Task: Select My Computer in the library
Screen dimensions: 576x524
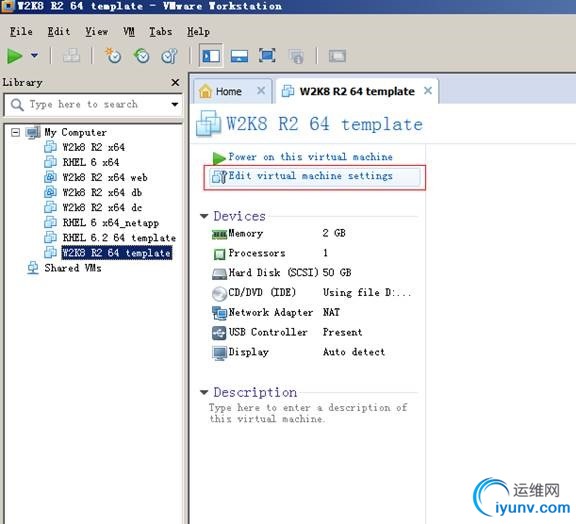Action: pyautogui.click(x=75, y=132)
